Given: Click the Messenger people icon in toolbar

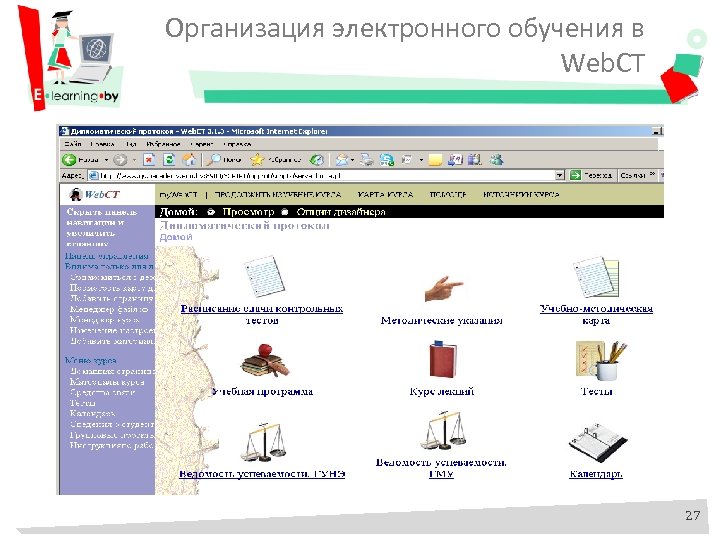Looking at the screenshot, I should coord(496,159).
